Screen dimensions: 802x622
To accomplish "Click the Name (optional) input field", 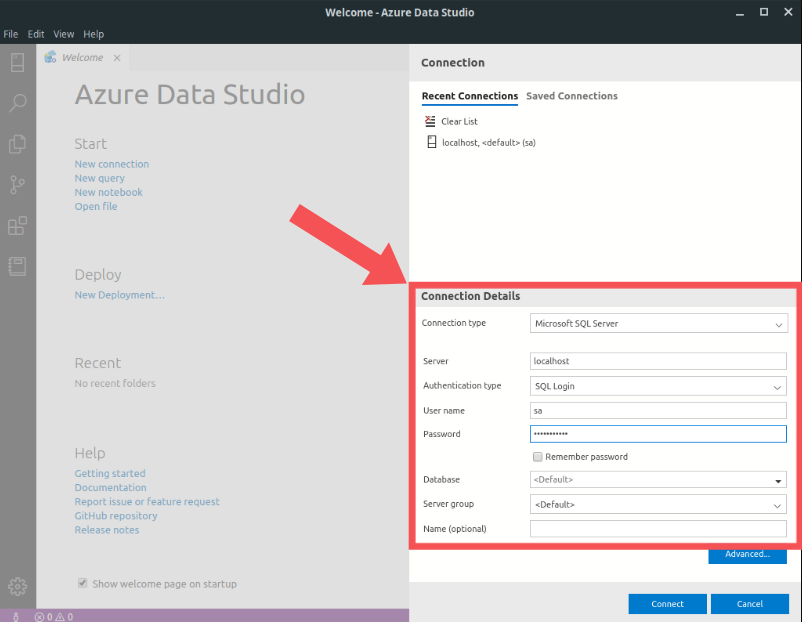I will [658, 529].
